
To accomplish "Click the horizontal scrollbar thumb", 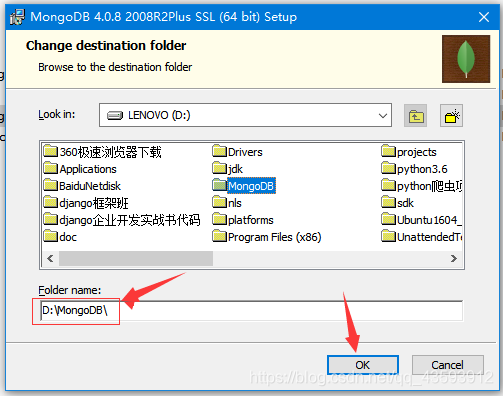I will point(136,258).
